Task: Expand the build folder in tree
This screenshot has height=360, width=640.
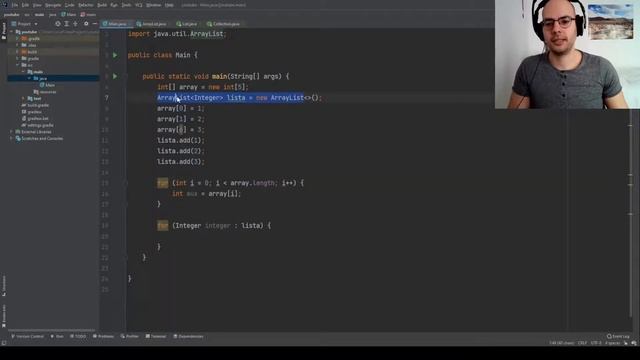Action: click(18, 52)
